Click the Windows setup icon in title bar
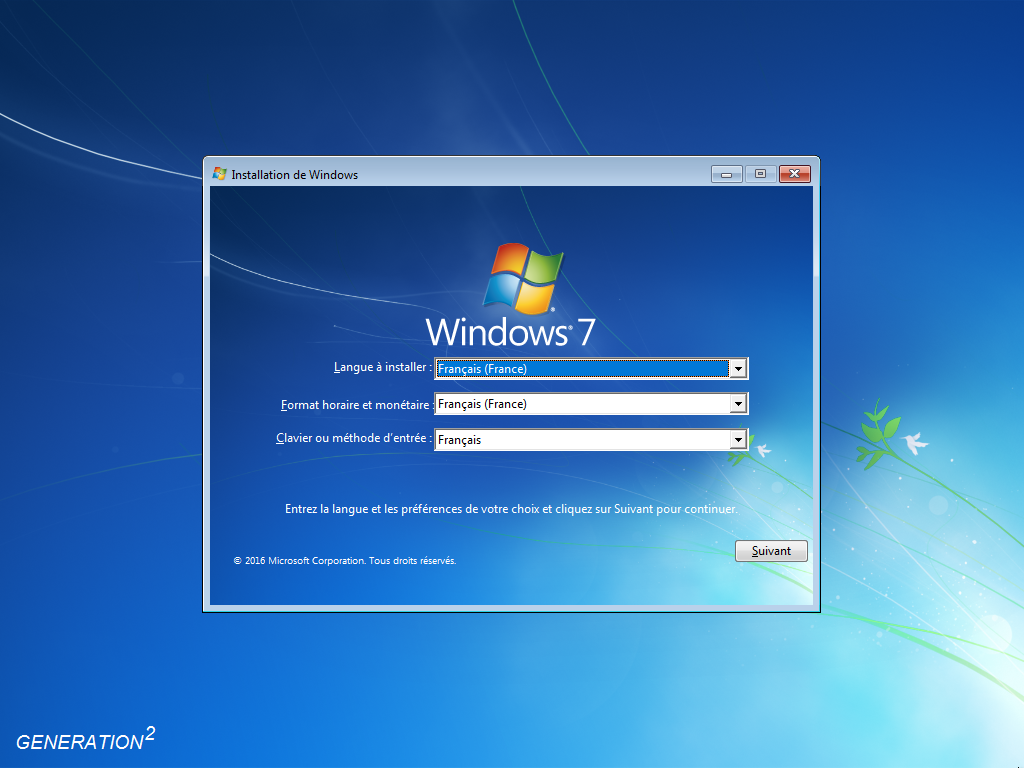 [219, 174]
